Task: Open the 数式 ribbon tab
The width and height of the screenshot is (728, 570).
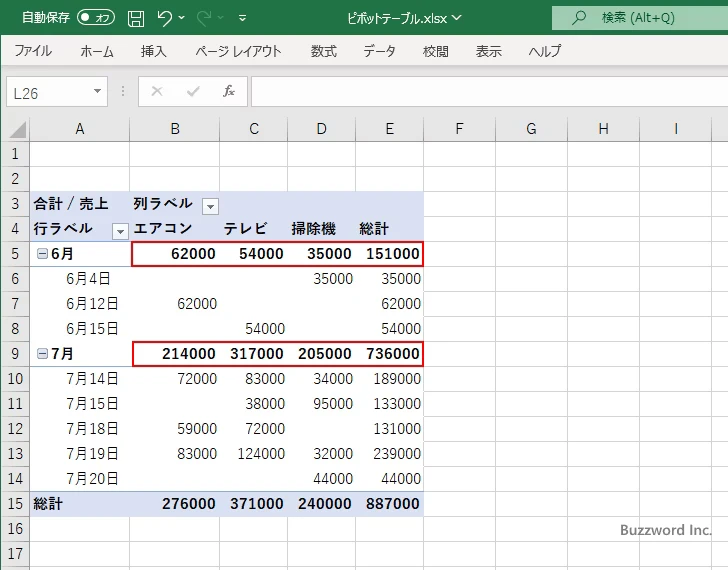Action: tap(324, 51)
